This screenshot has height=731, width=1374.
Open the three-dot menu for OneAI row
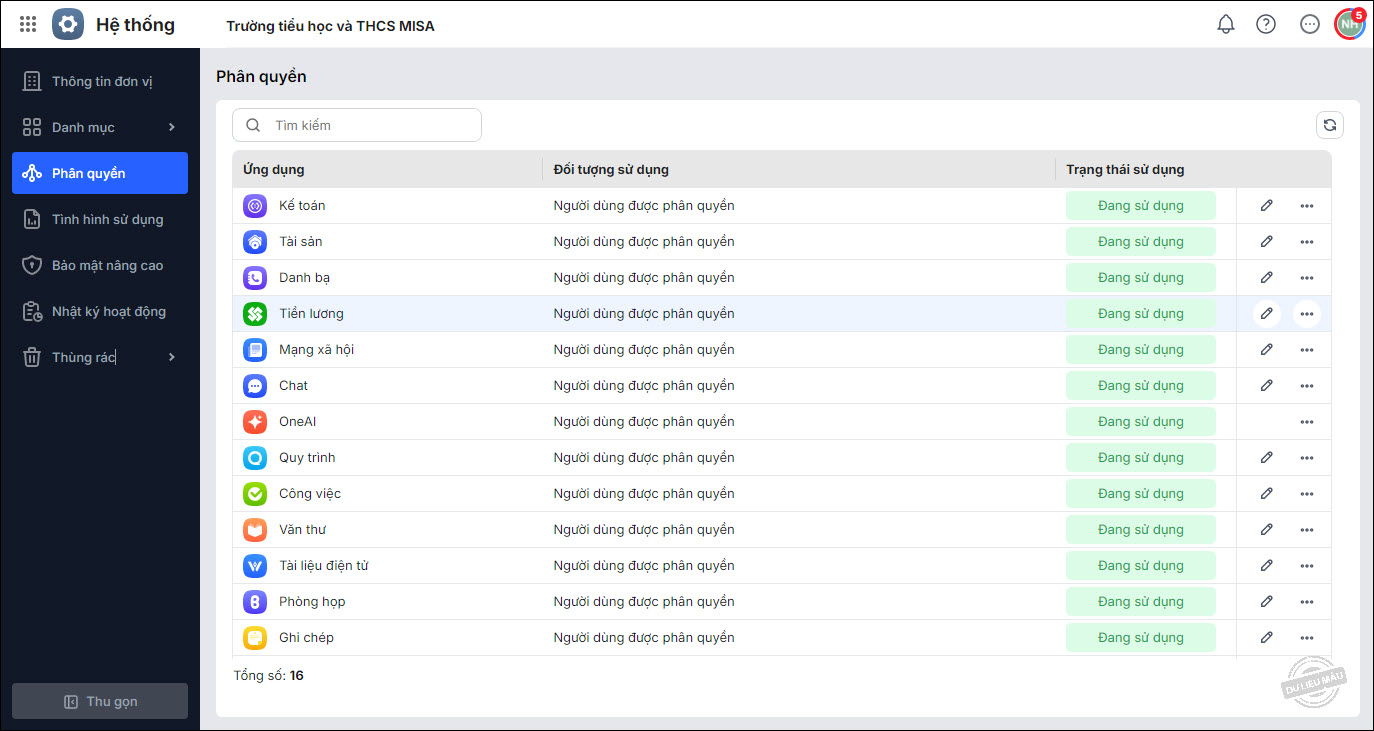click(1307, 422)
